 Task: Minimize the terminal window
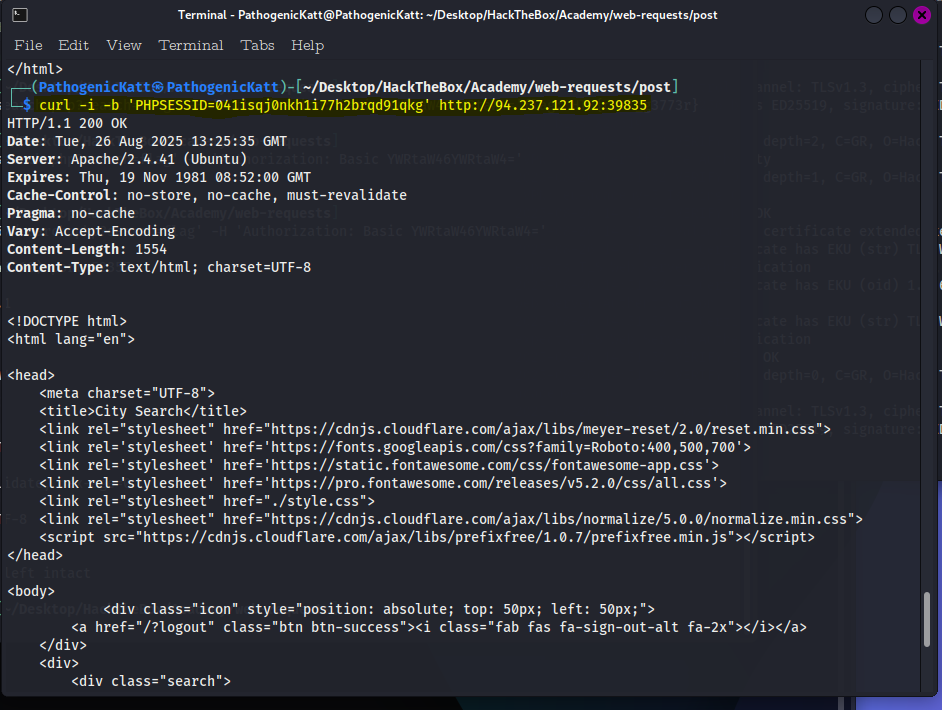873,15
